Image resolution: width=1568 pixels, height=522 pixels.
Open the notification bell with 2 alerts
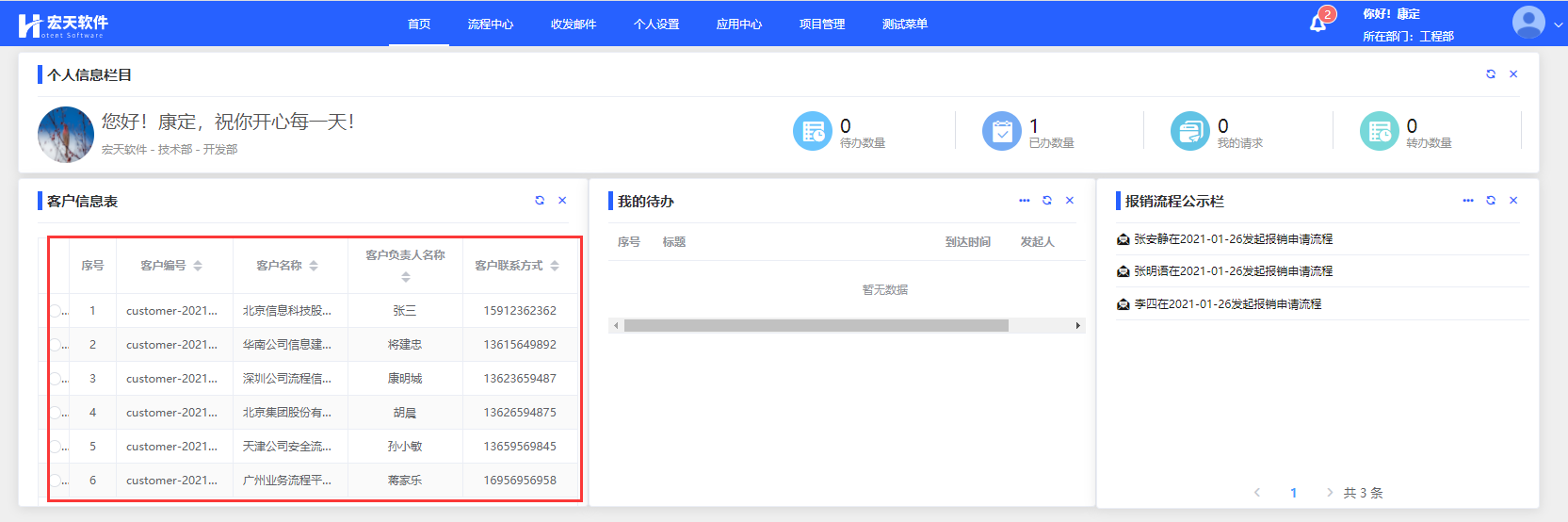click(x=1318, y=23)
